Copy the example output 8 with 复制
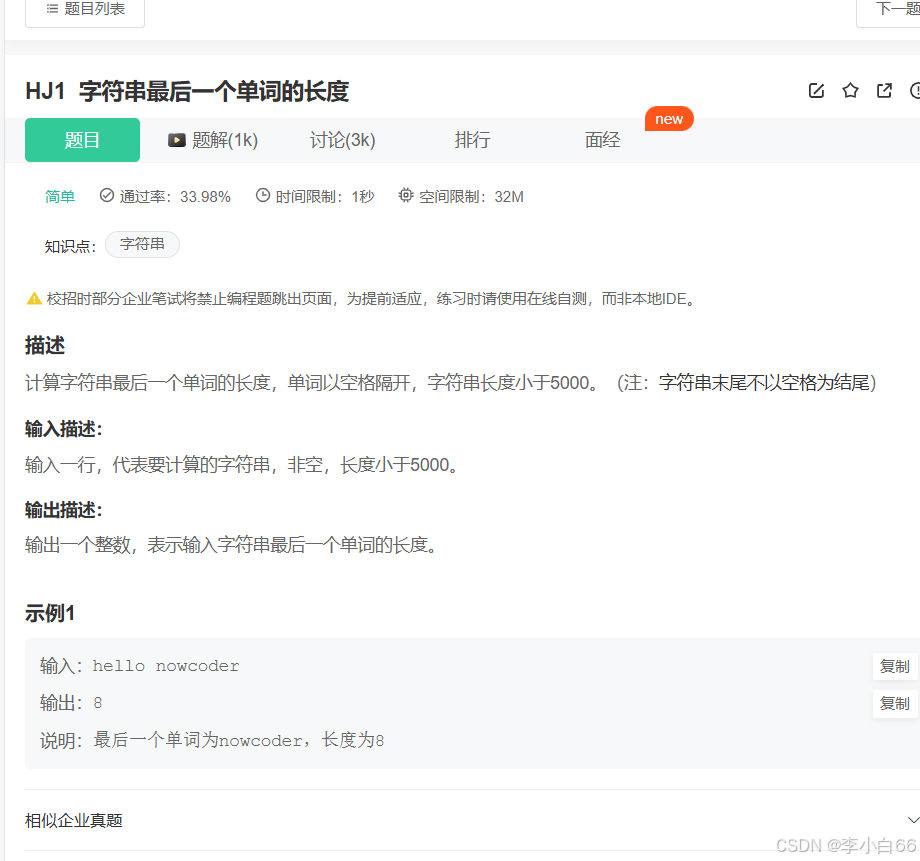Screen dimensions: 920x861 pyautogui.click(x=894, y=703)
